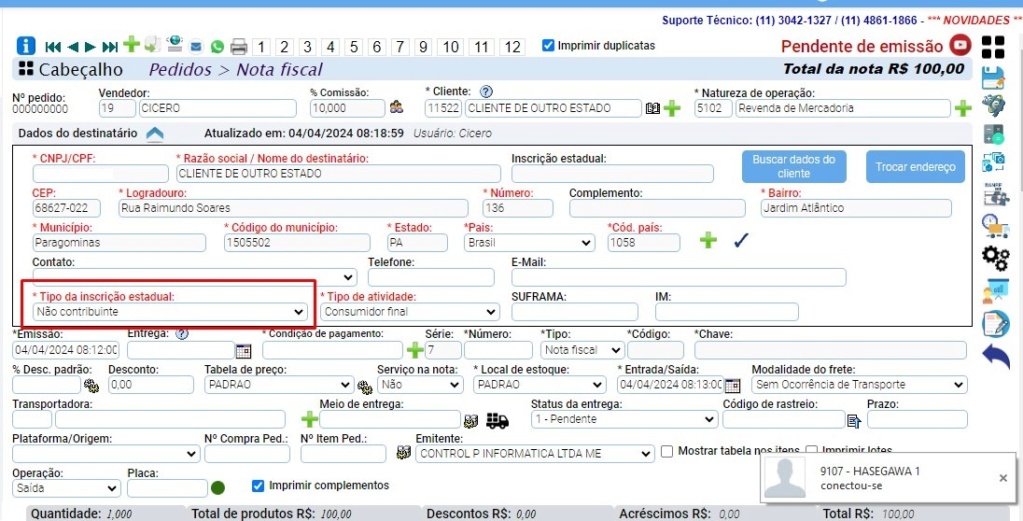This screenshot has height=521, width=1023.
Task: Click the document with pen sidebar icon
Action: point(996,323)
